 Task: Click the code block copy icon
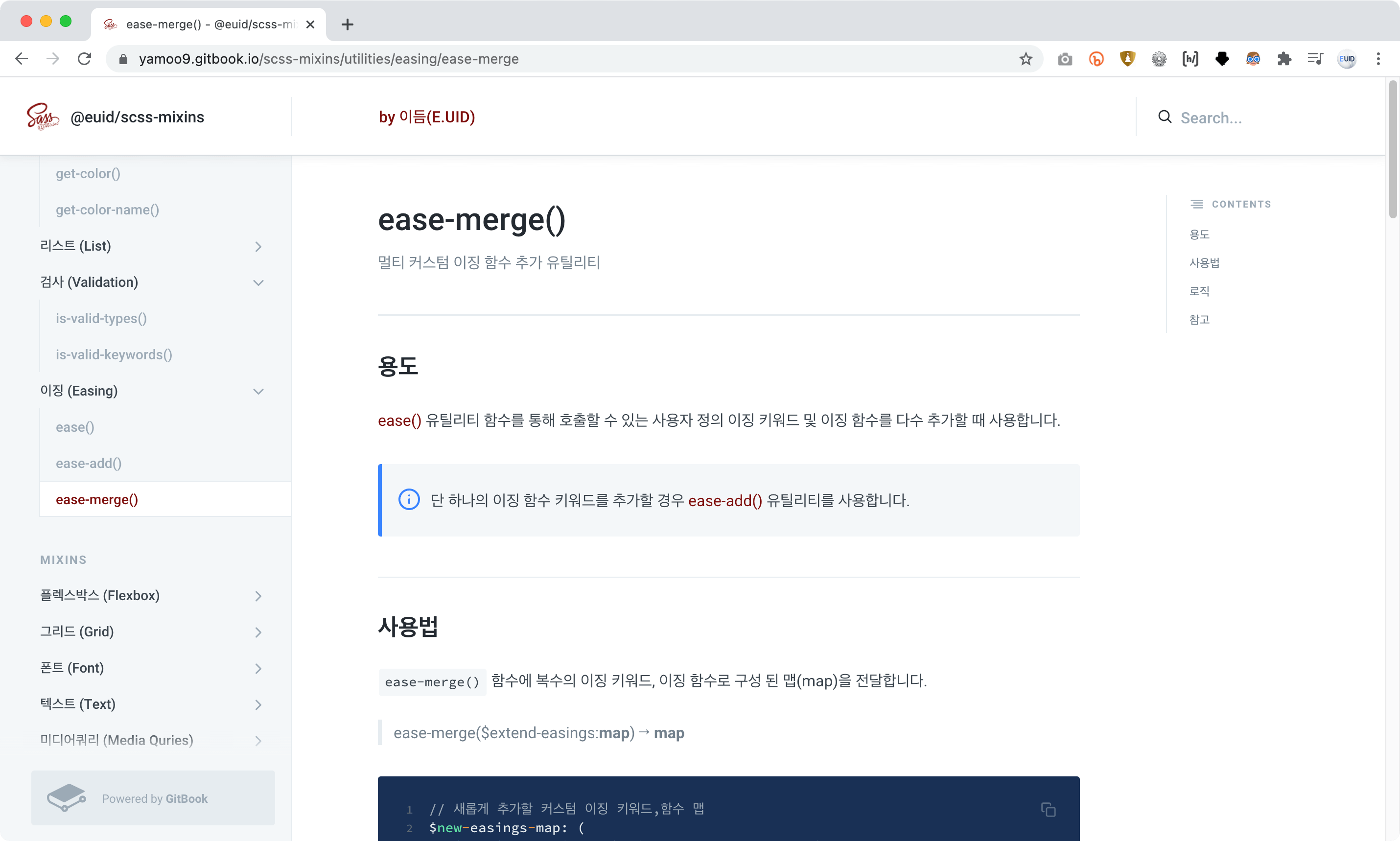point(1048,809)
